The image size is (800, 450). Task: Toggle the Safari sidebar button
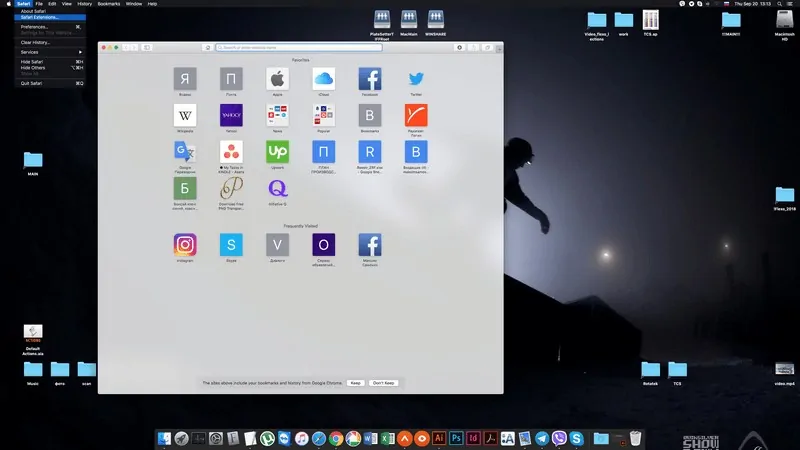146,47
